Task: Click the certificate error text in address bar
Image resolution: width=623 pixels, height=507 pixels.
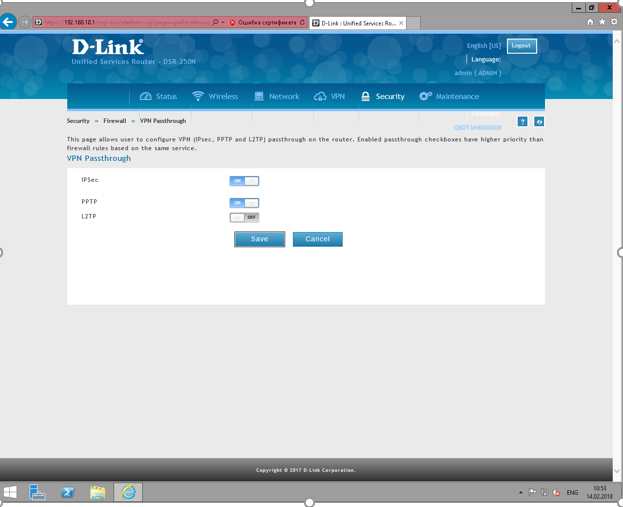Action: coord(267,23)
